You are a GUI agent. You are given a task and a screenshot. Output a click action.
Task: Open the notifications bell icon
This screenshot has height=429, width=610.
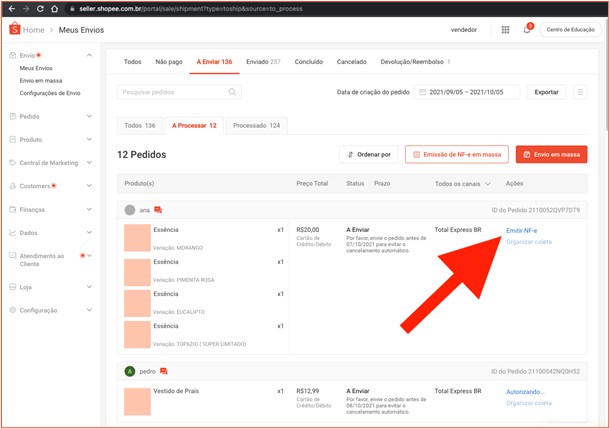[x=527, y=30]
